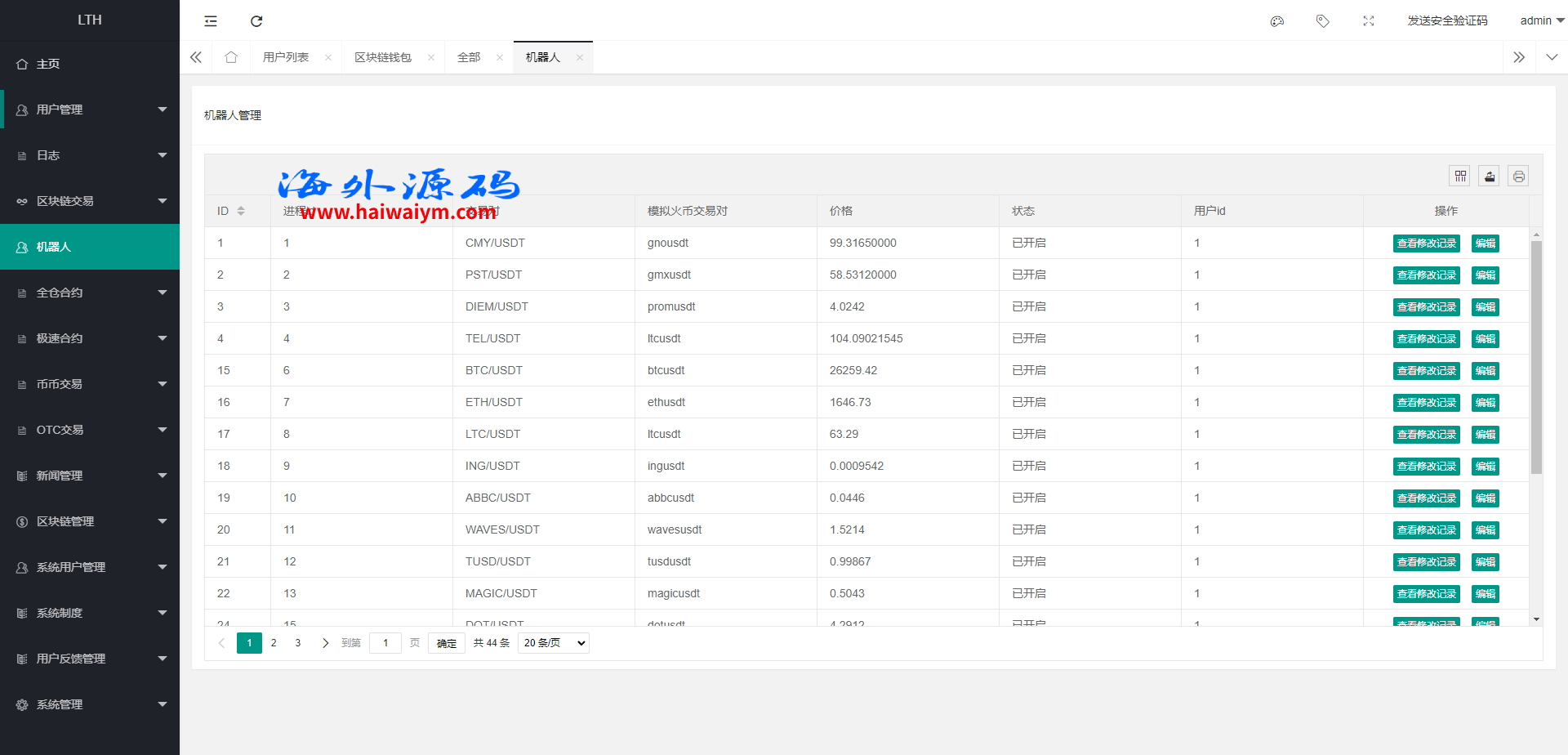Image resolution: width=1568 pixels, height=755 pixels.
Task: Open the theme palette icon
Action: (1277, 21)
